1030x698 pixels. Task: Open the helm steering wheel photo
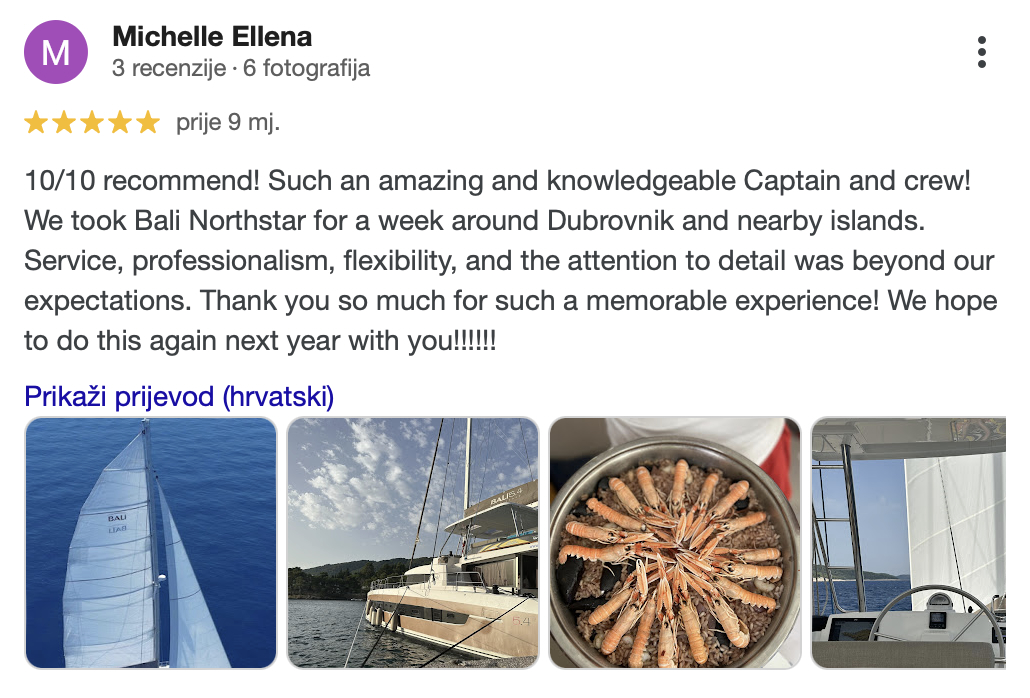click(908, 543)
